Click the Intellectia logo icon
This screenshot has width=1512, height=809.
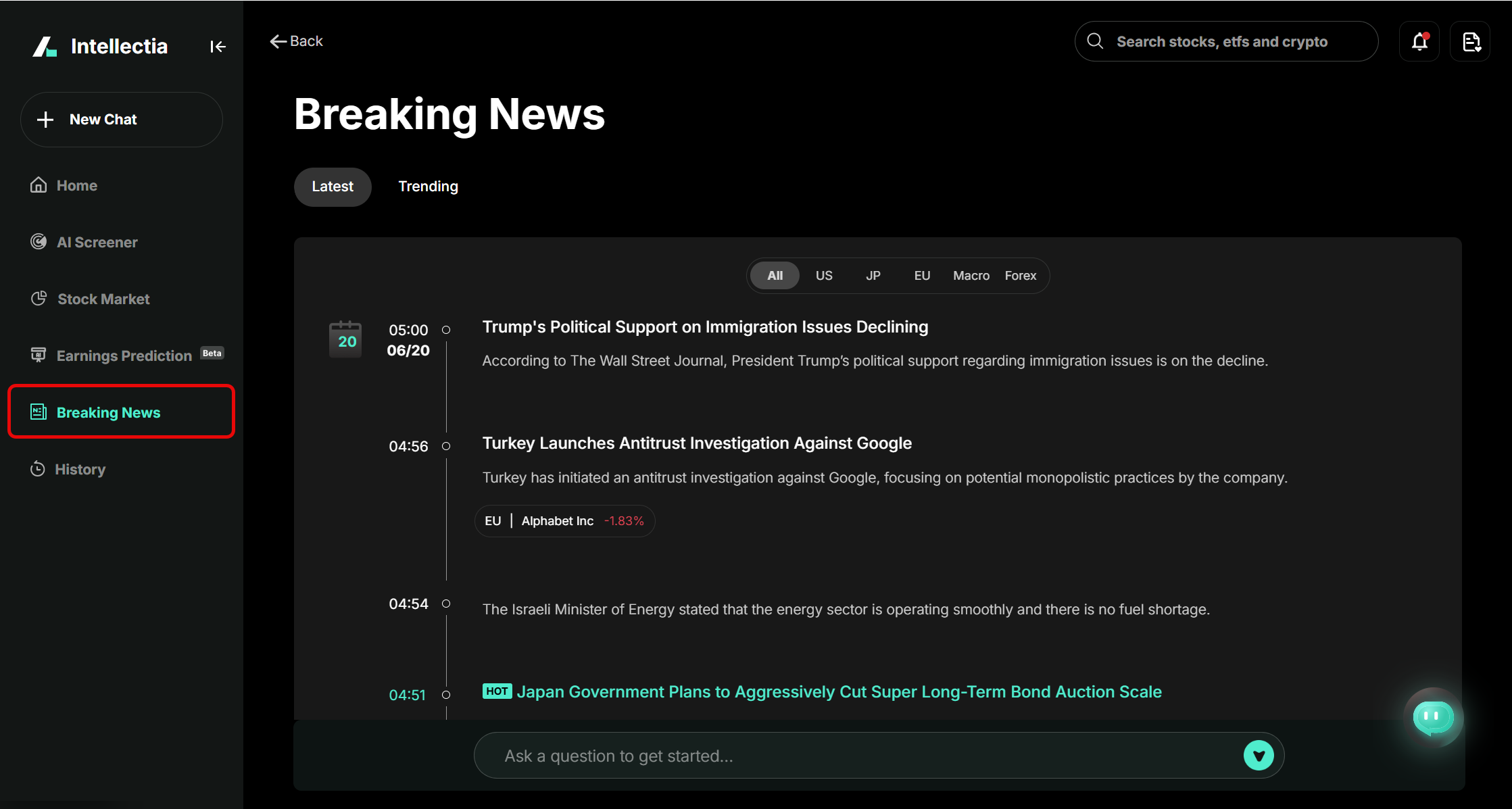45,47
